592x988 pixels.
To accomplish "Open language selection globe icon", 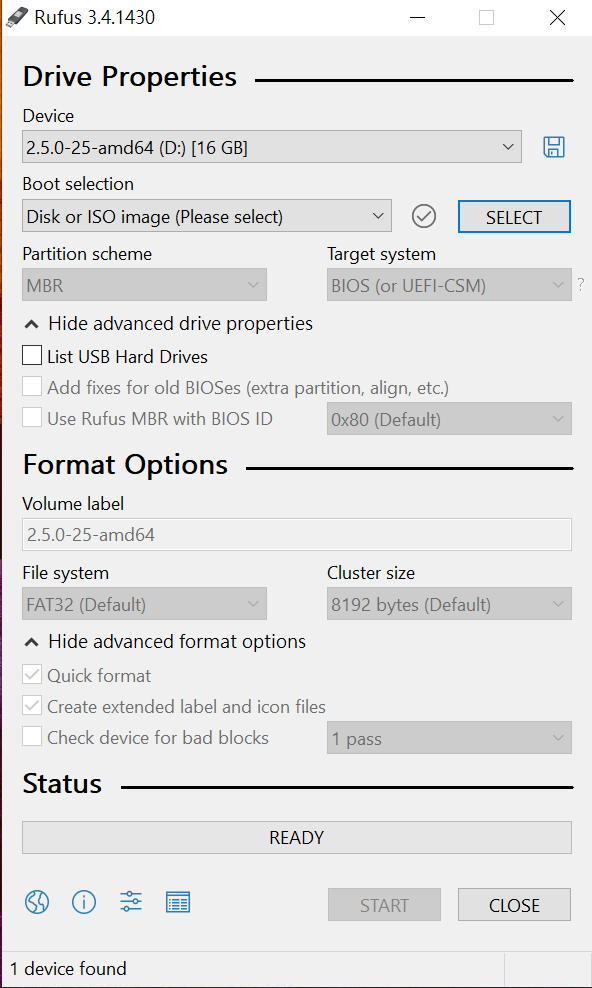I will tap(37, 903).
